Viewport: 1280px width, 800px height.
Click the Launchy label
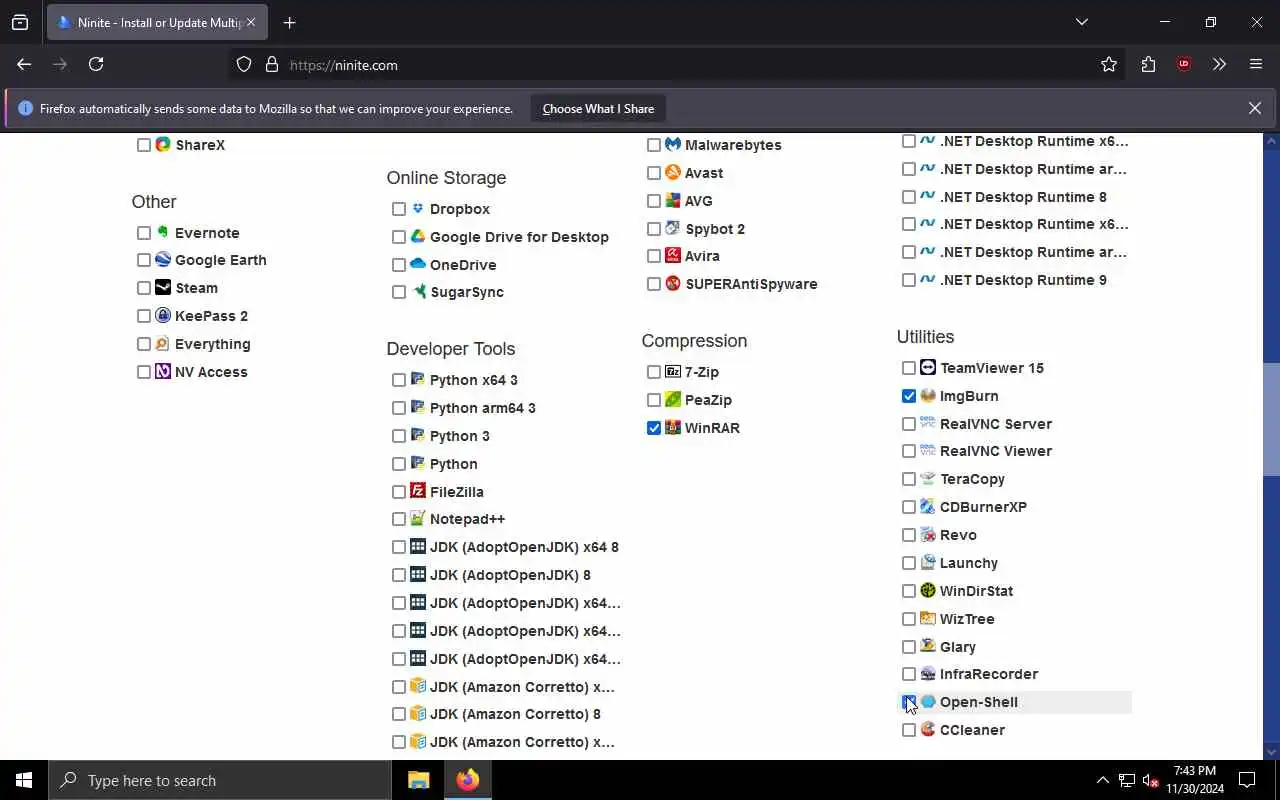969,563
